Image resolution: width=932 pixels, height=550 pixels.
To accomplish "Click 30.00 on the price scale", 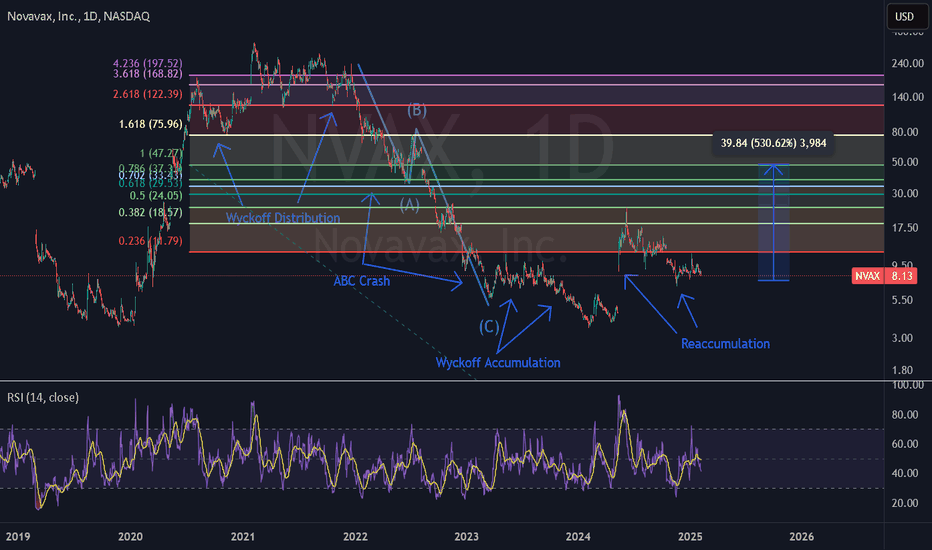I will click(905, 193).
